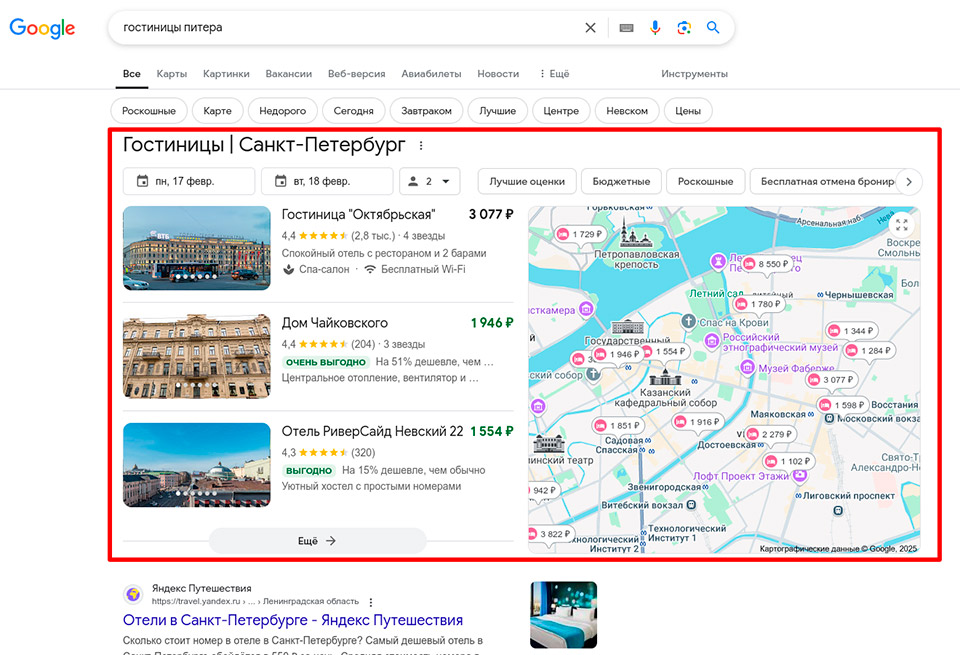The height and width of the screenshot is (655, 960).
Task: Go to Google home via the logo
Action: 42,28
